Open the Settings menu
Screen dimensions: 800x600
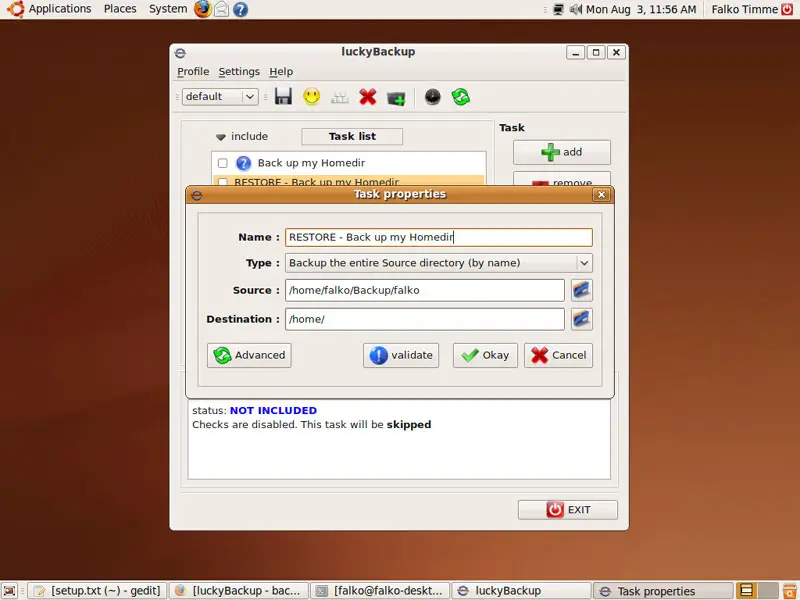(239, 71)
